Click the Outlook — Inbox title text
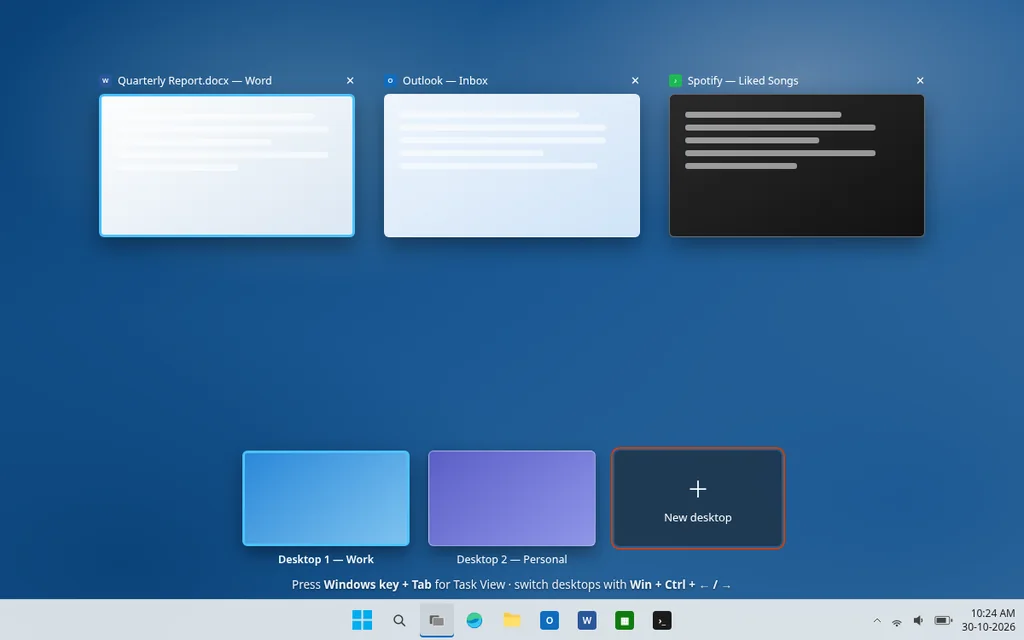1024x640 pixels. coord(445,80)
